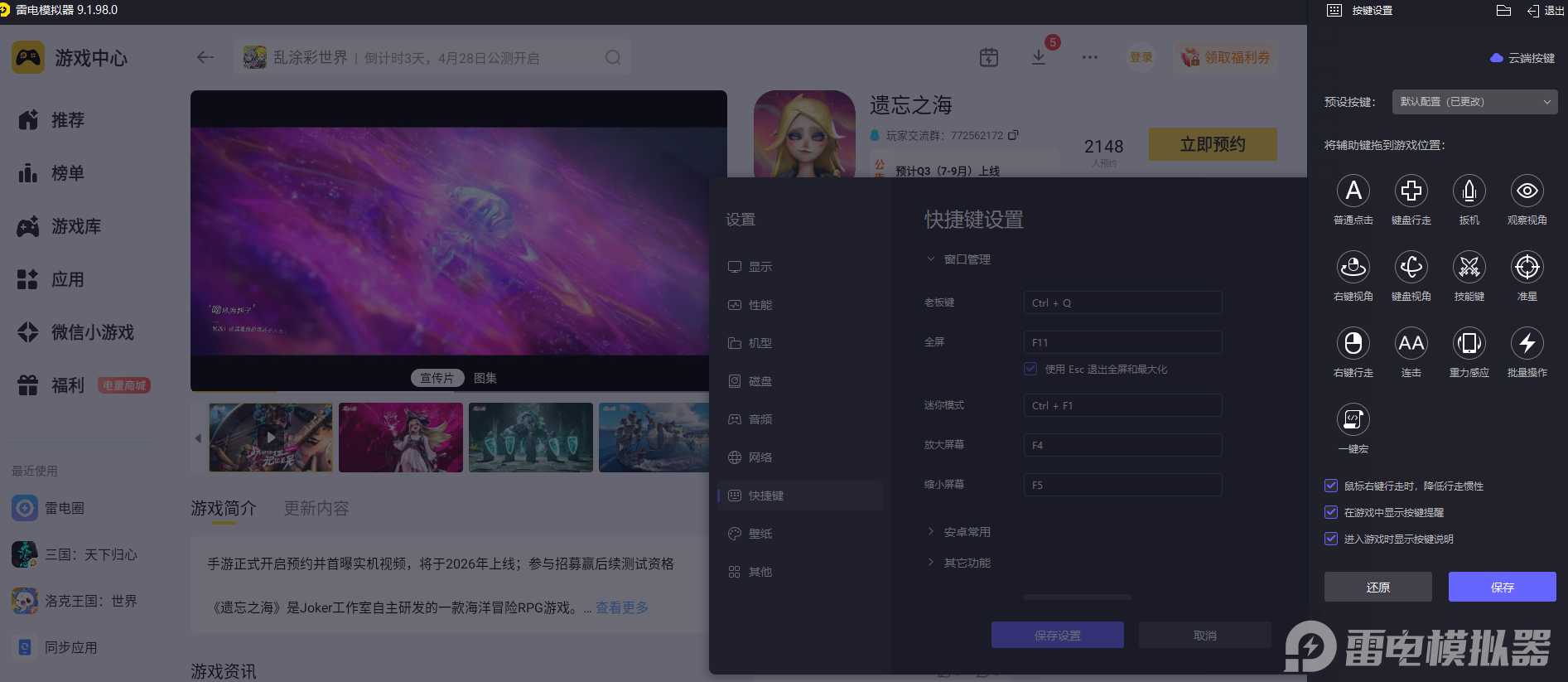Screen dimensions: 1568x682
Task: Select the 批量操作 lightning icon
Action: tap(1527, 343)
